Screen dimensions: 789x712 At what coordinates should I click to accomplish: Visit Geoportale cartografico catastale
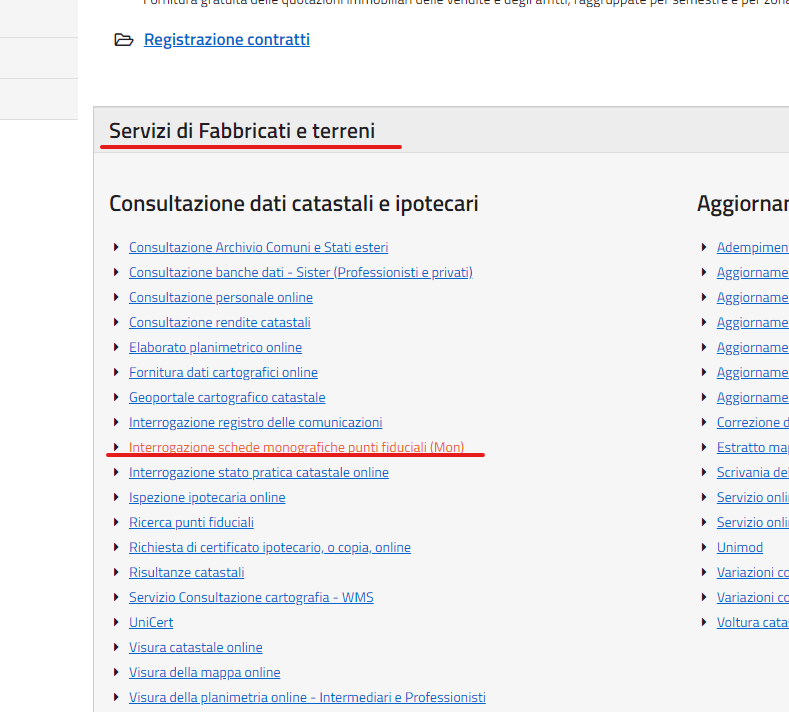click(x=227, y=397)
